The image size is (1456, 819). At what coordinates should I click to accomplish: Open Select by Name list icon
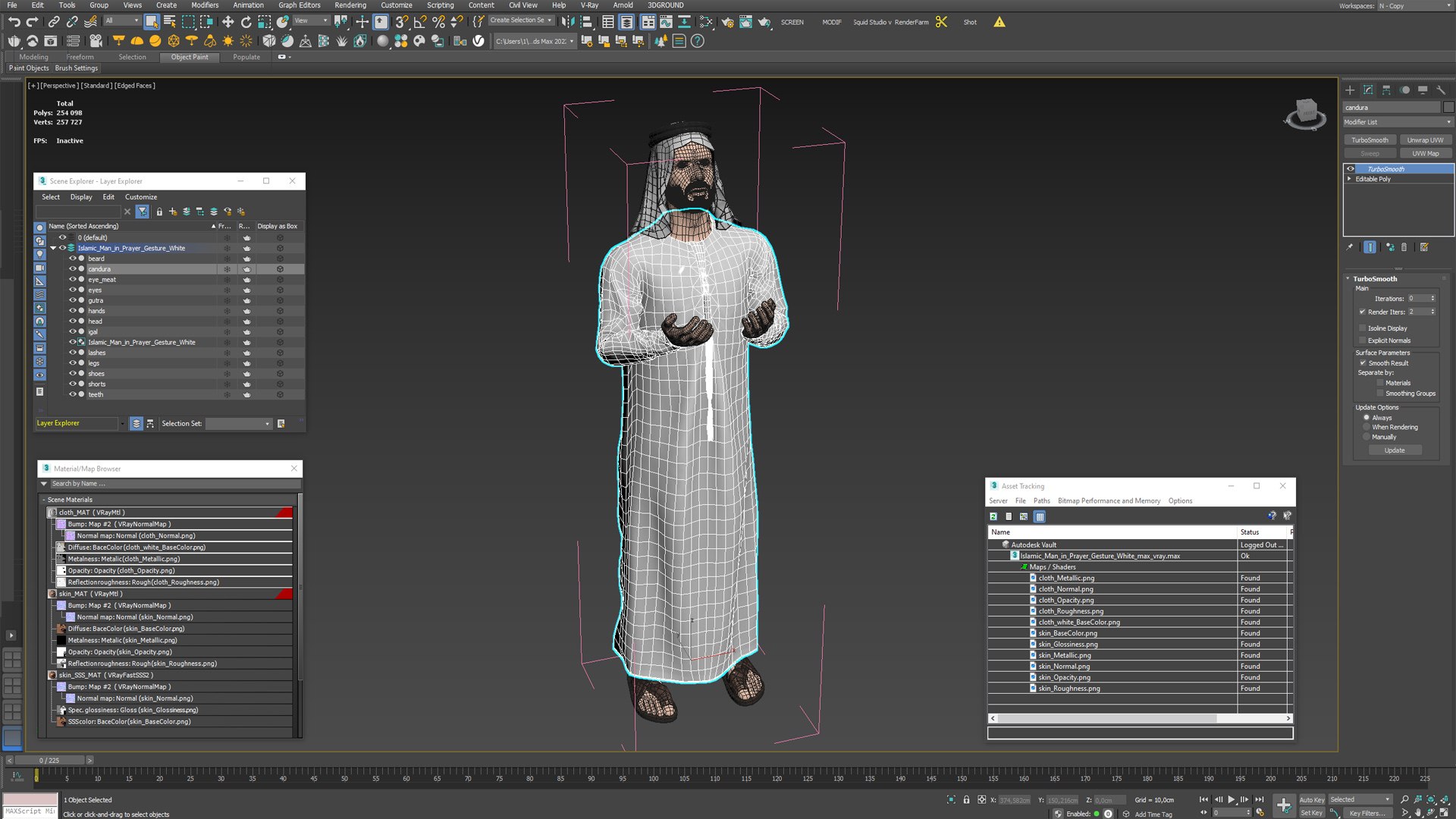pos(169,22)
